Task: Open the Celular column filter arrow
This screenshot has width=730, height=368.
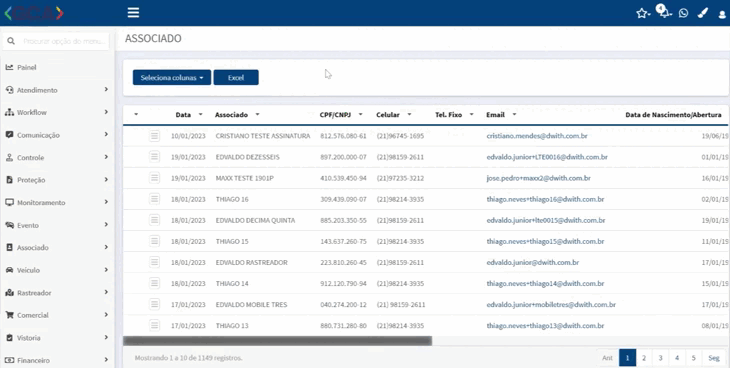Action: point(409,115)
